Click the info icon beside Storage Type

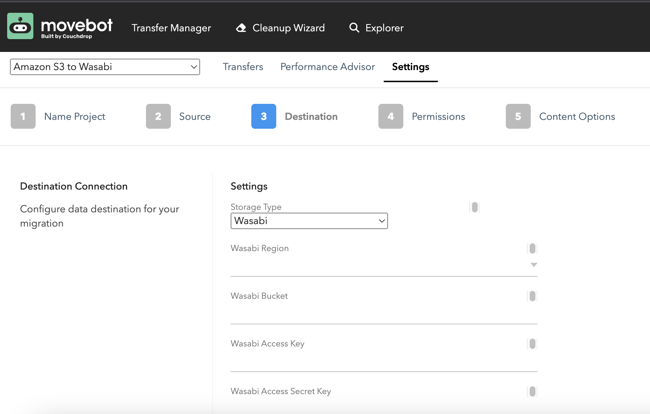tap(474, 207)
